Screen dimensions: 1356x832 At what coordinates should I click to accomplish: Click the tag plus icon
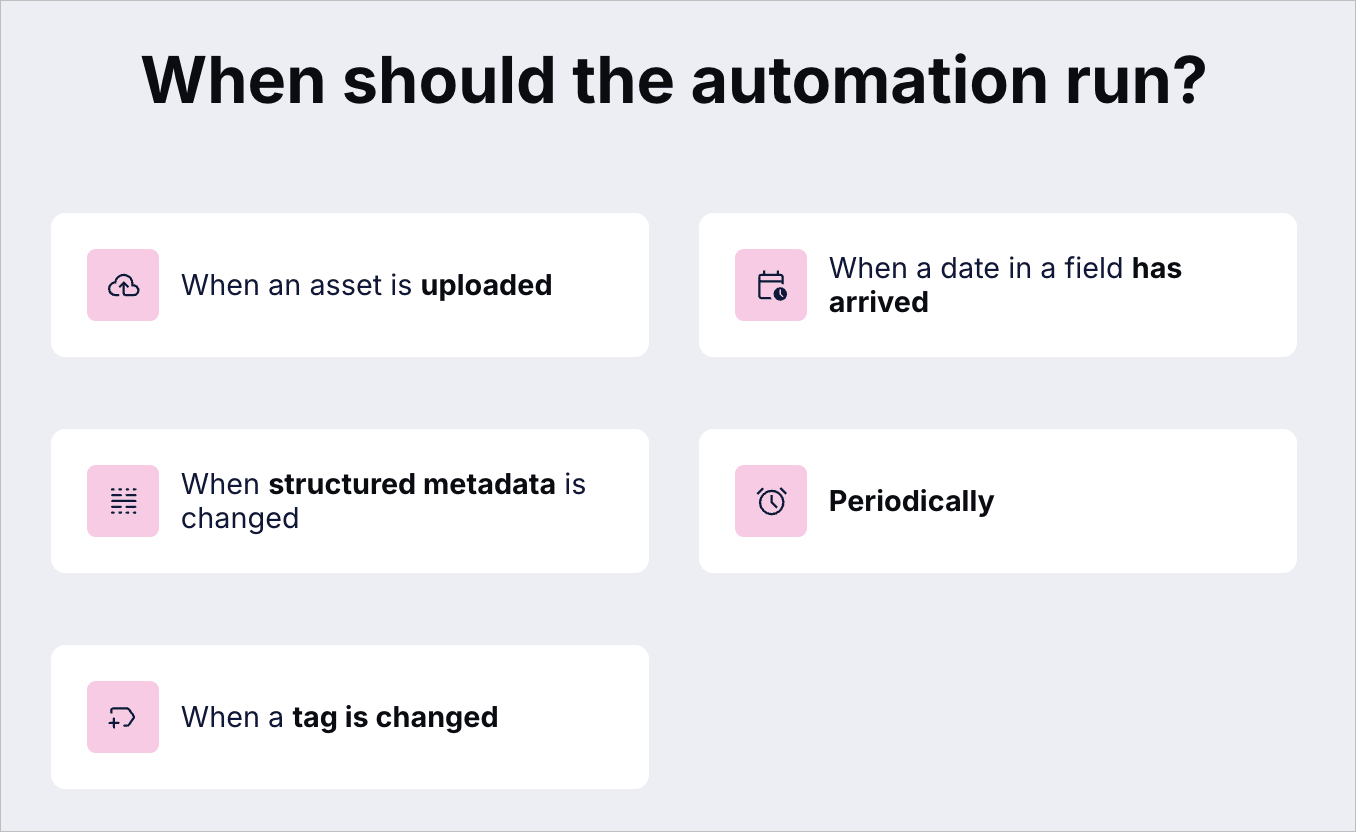click(122, 717)
